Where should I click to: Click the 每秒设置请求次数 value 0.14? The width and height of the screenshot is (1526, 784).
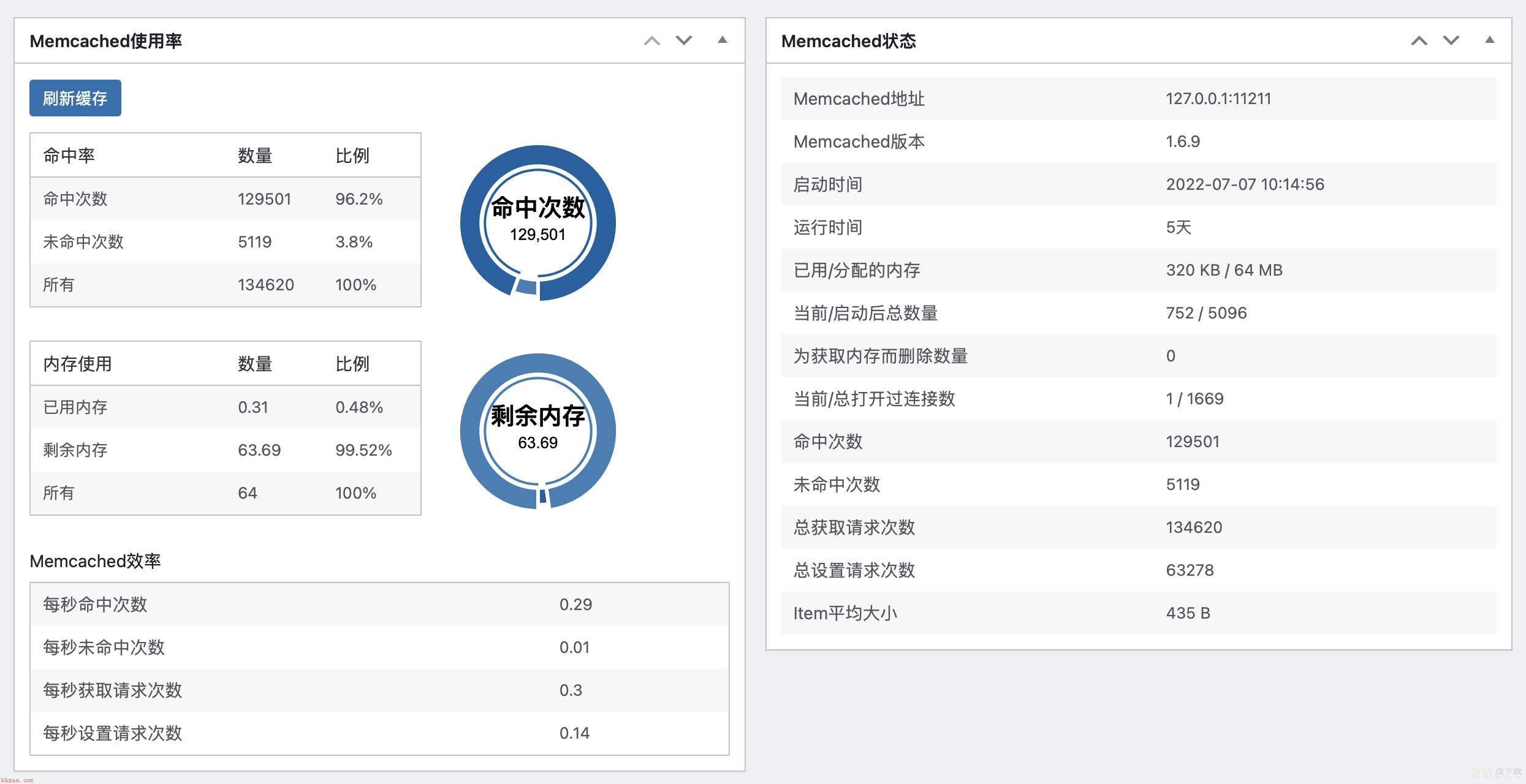tap(574, 733)
